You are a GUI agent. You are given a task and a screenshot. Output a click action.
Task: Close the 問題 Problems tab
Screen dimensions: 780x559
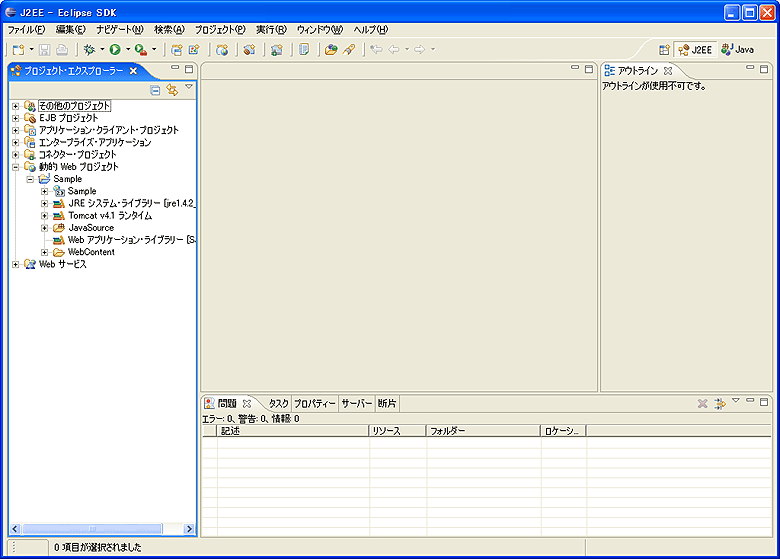coord(247,403)
